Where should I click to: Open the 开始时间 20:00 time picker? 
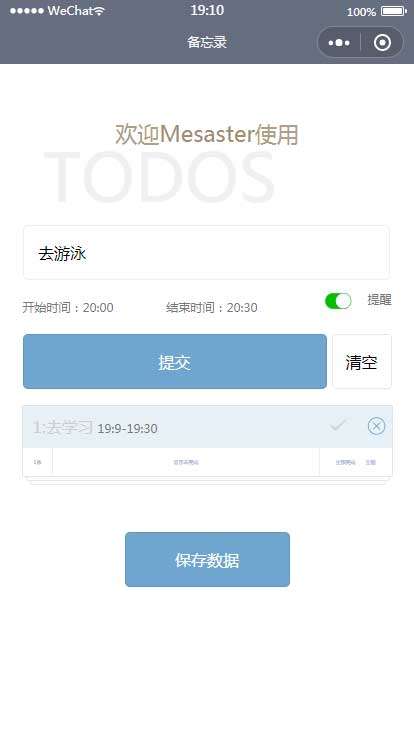point(68,307)
